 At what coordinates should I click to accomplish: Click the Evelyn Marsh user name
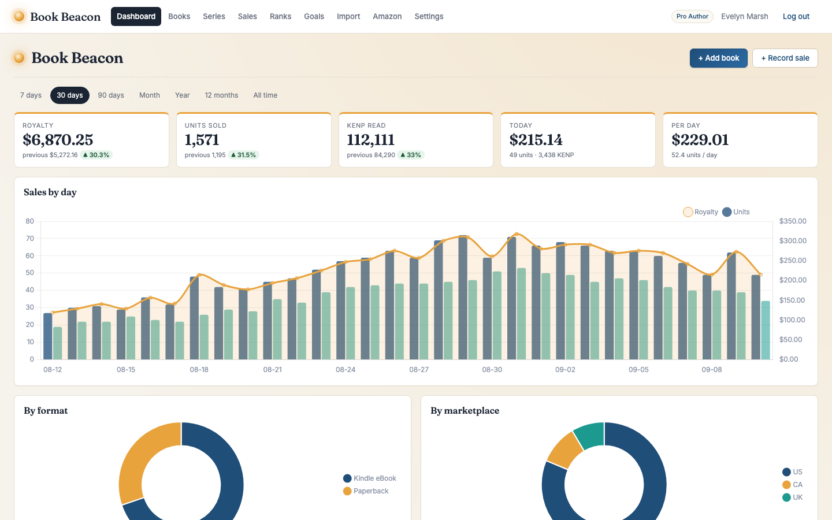coord(744,16)
